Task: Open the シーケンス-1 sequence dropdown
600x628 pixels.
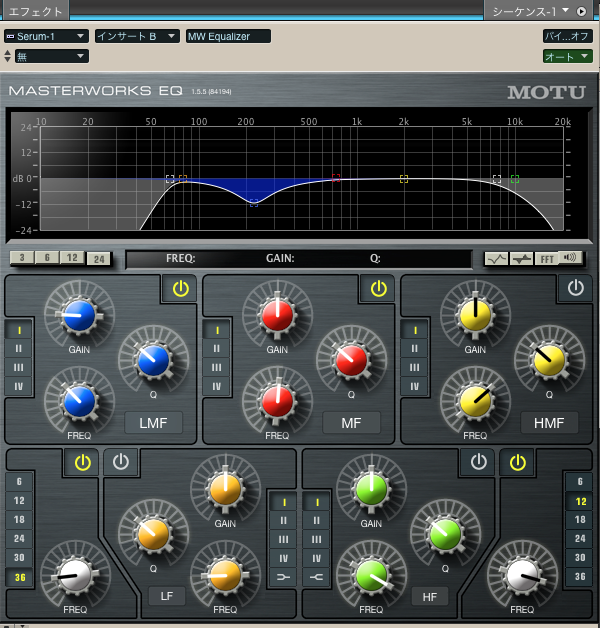Action: click(x=530, y=12)
